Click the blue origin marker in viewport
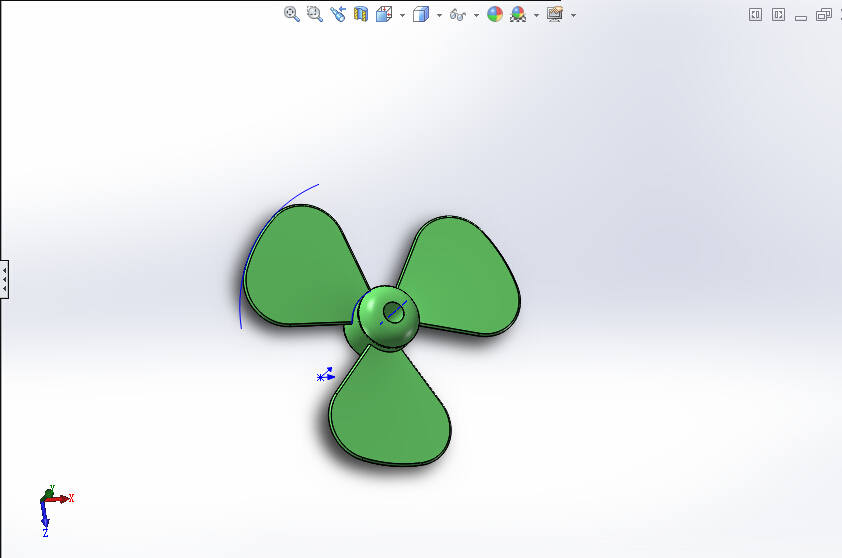This screenshot has height=558, width=842. point(325,375)
